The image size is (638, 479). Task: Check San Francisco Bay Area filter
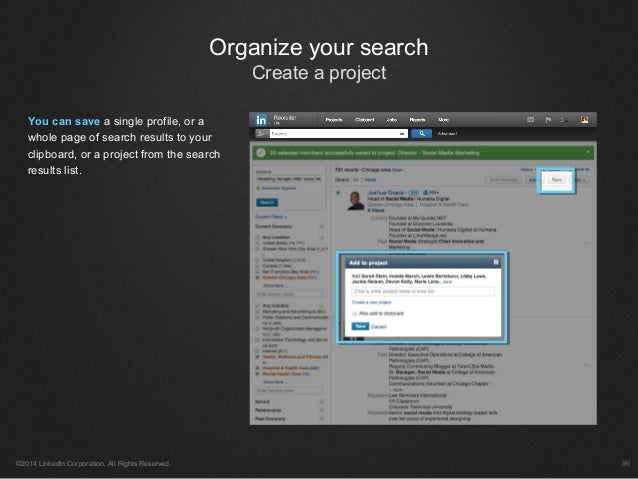tap(258, 271)
